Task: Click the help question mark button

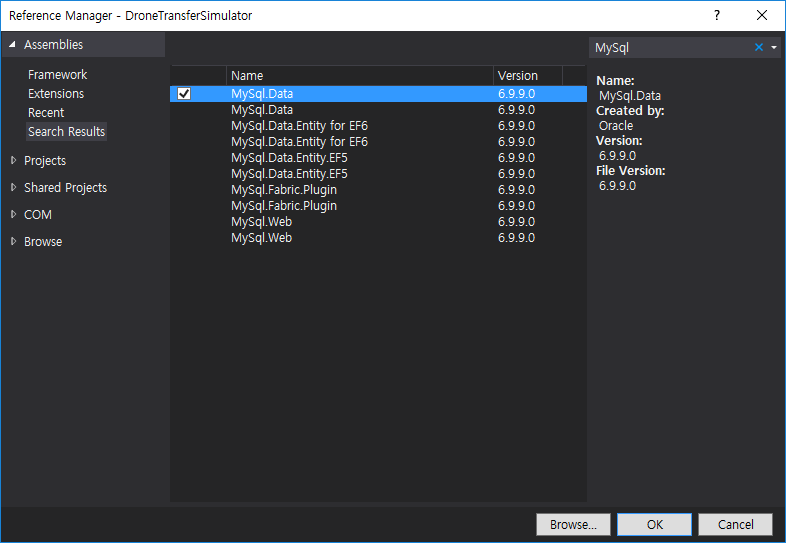Action: tap(717, 15)
